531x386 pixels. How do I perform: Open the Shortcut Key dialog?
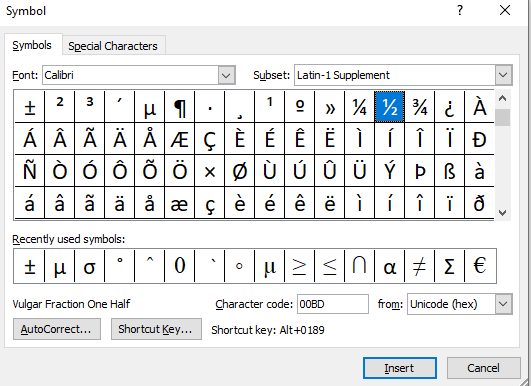point(156,329)
